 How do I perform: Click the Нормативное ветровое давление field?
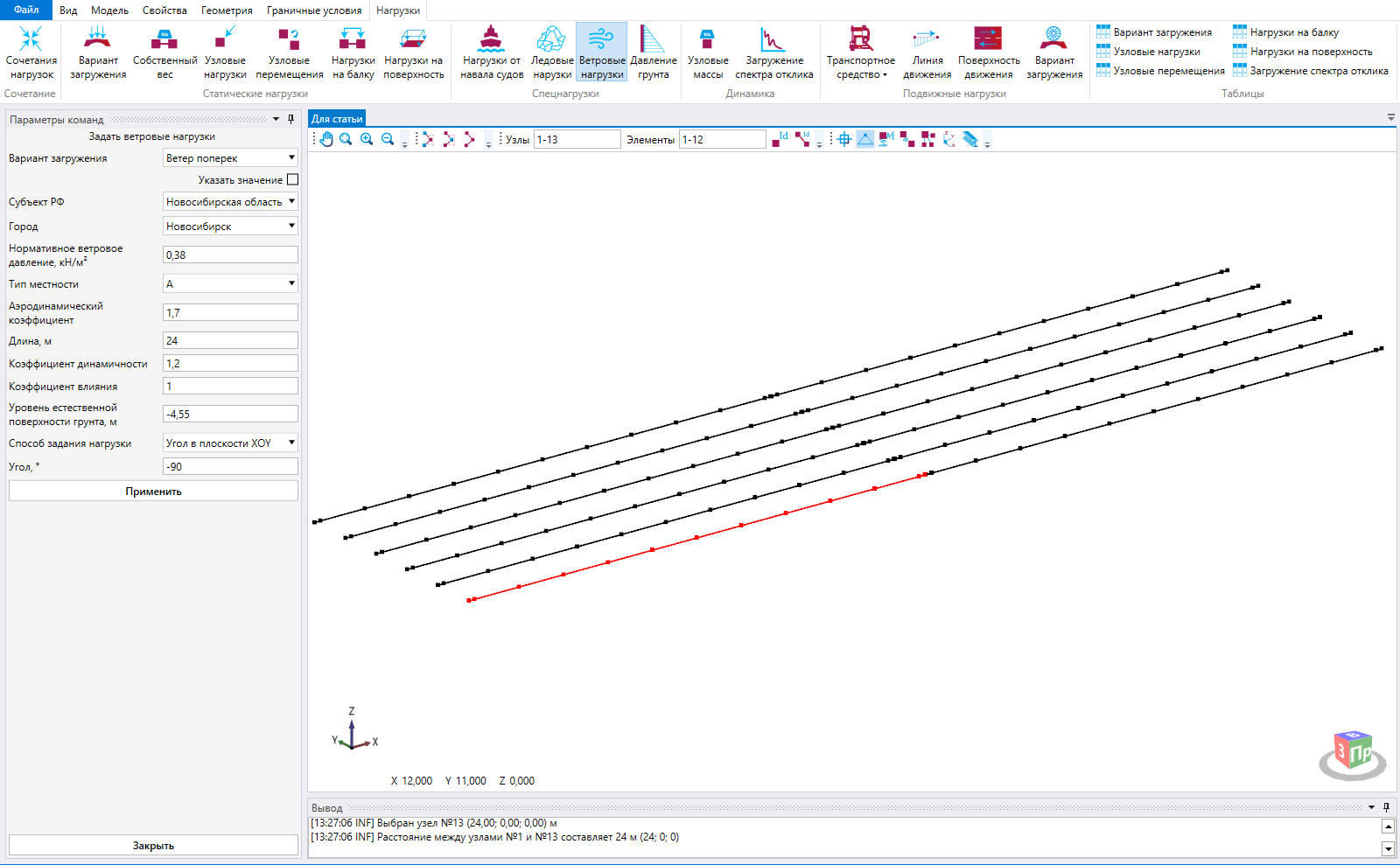tap(230, 255)
